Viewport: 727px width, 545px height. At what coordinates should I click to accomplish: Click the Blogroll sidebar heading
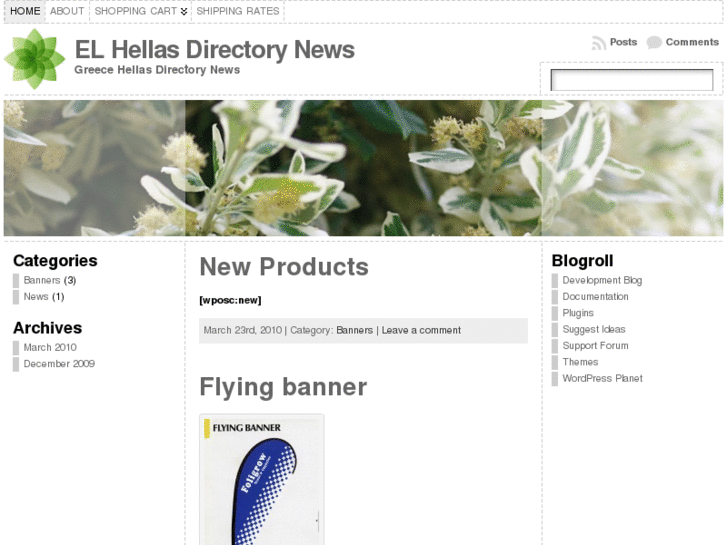[582, 261]
